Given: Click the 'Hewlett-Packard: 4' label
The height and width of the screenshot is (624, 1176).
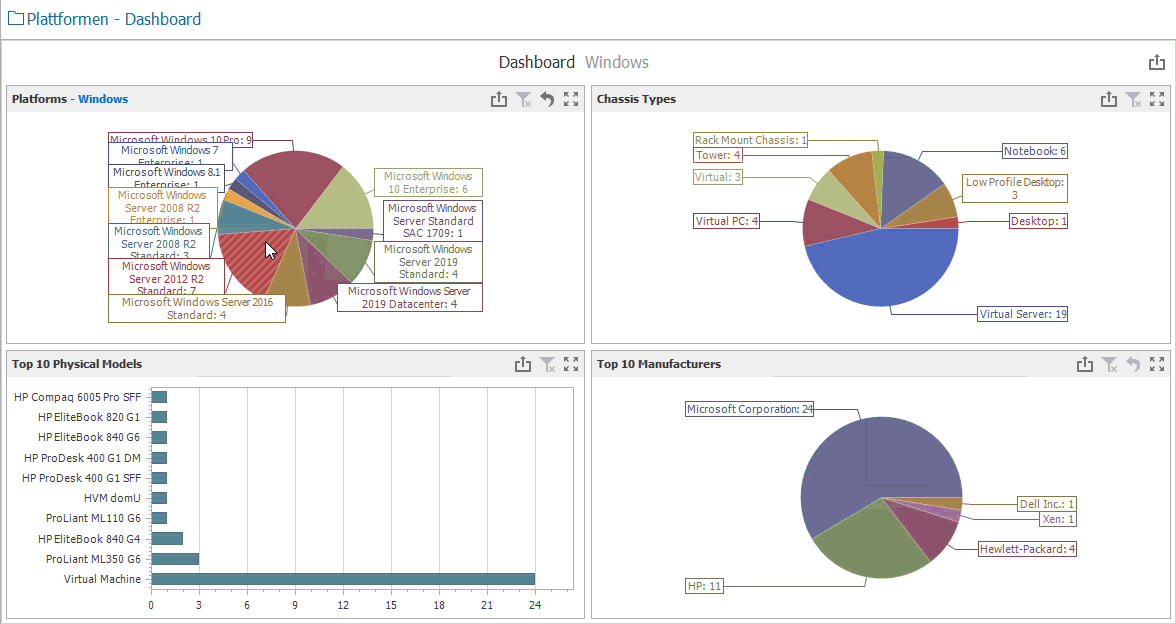Looking at the screenshot, I should click(1028, 549).
